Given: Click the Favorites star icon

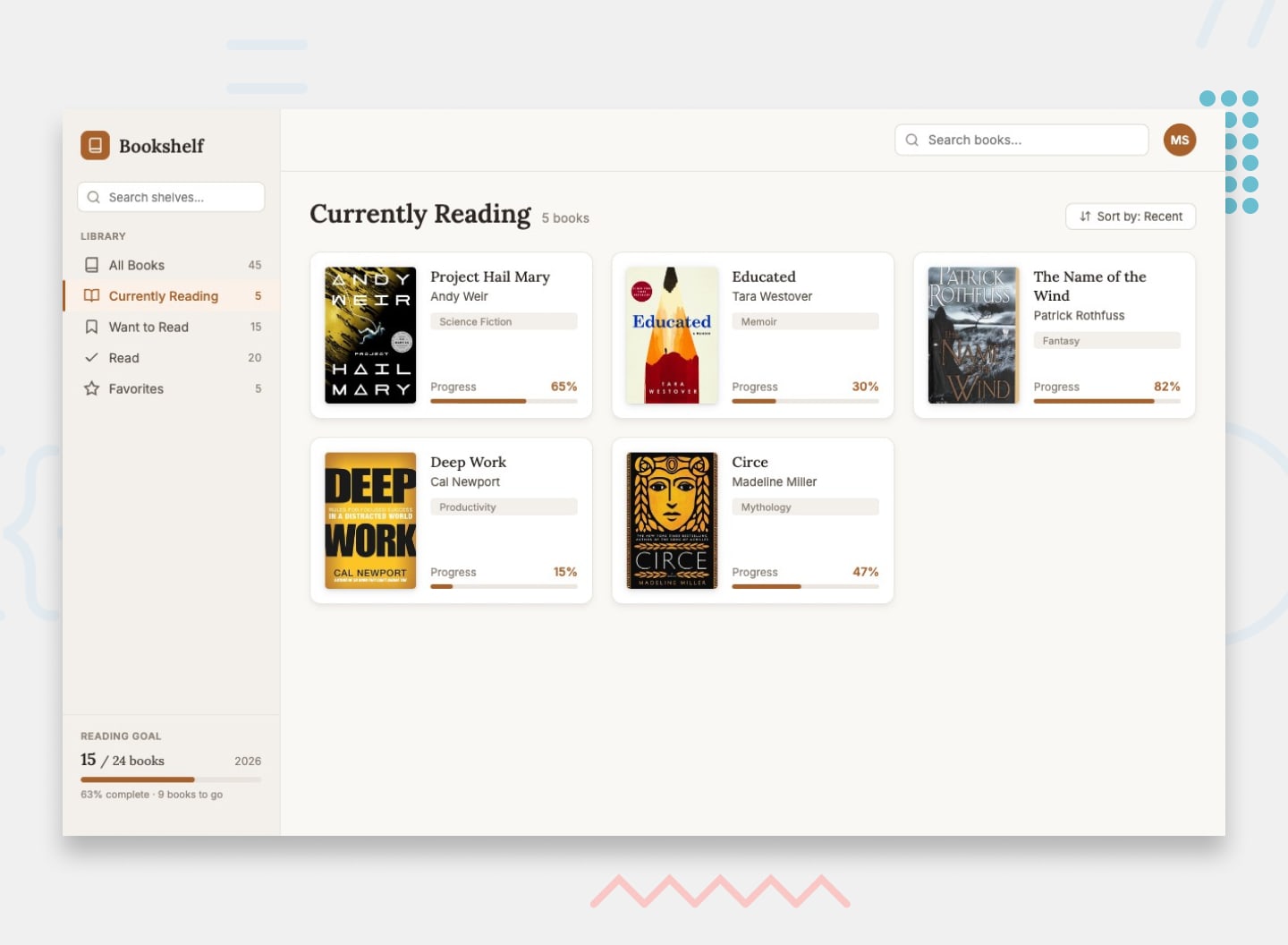Looking at the screenshot, I should 91,388.
